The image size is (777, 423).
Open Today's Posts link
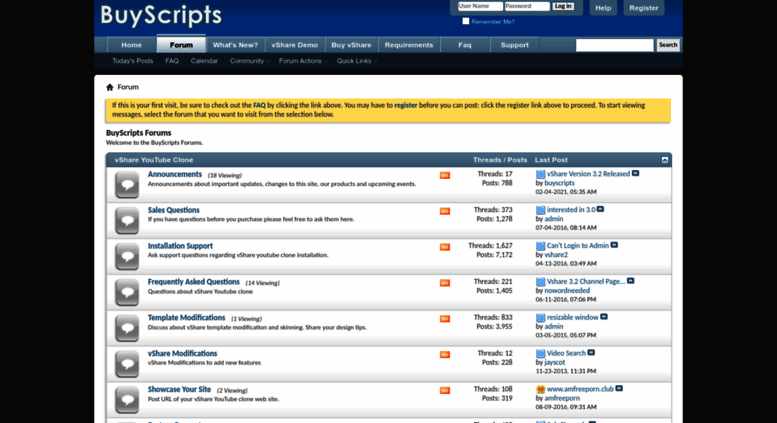132,61
